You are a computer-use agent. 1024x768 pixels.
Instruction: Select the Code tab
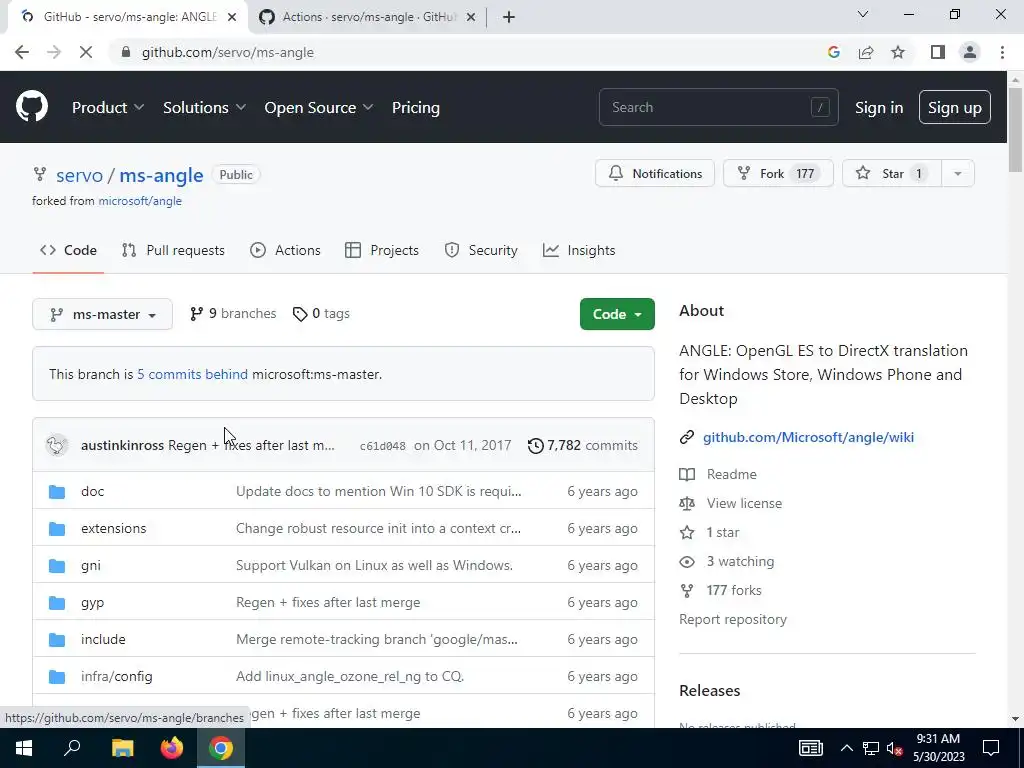[68, 250]
